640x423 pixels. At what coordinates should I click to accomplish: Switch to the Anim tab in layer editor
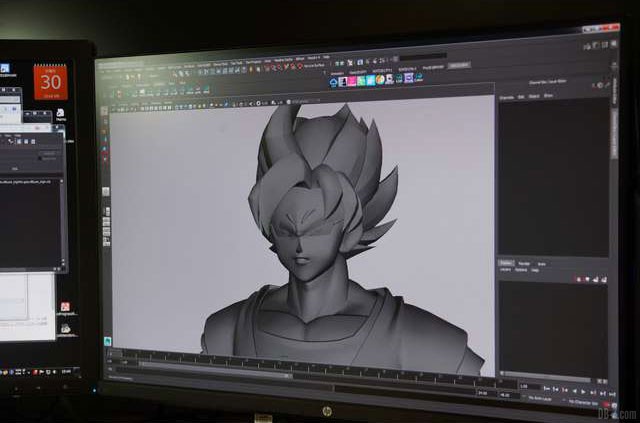(x=542, y=264)
